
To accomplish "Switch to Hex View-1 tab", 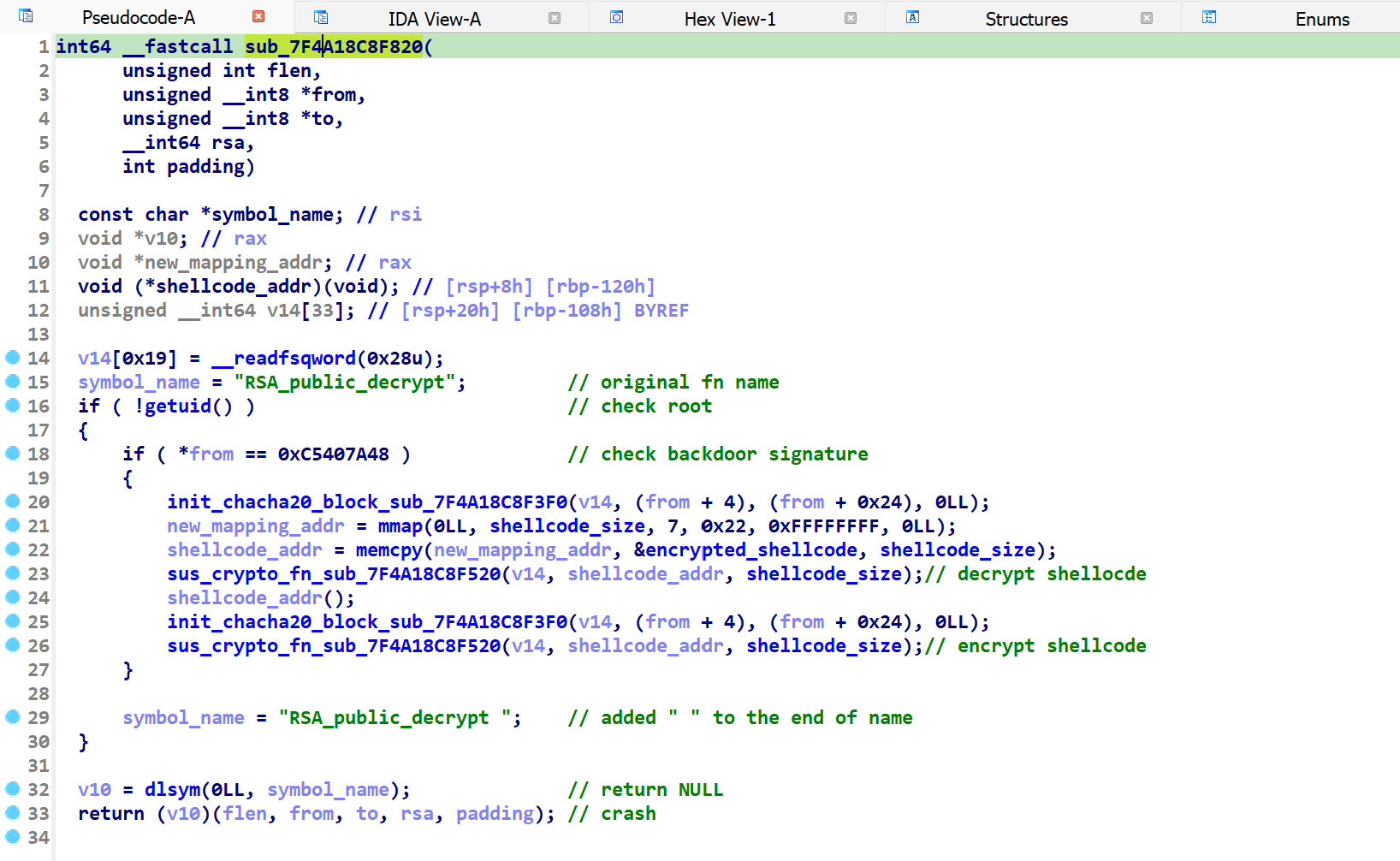I will [730, 19].
